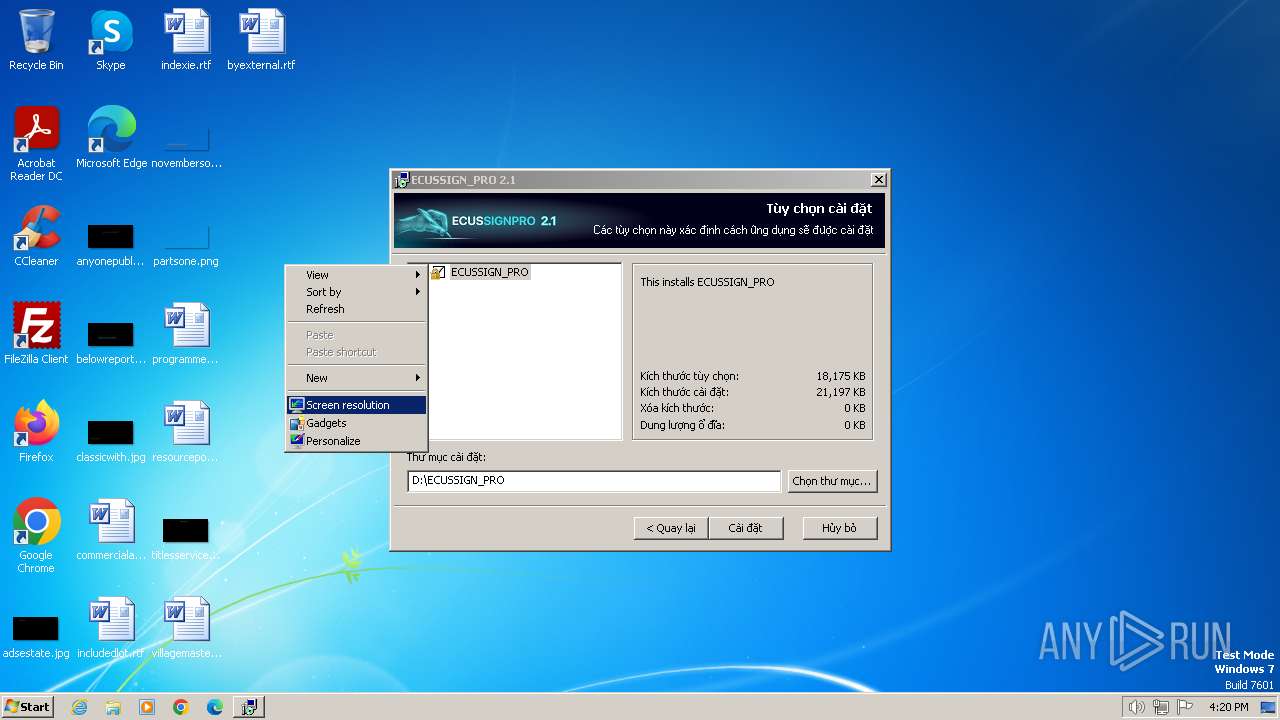
Task: Select the resourcepo... Word document icon
Action: [x=186, y=432]
